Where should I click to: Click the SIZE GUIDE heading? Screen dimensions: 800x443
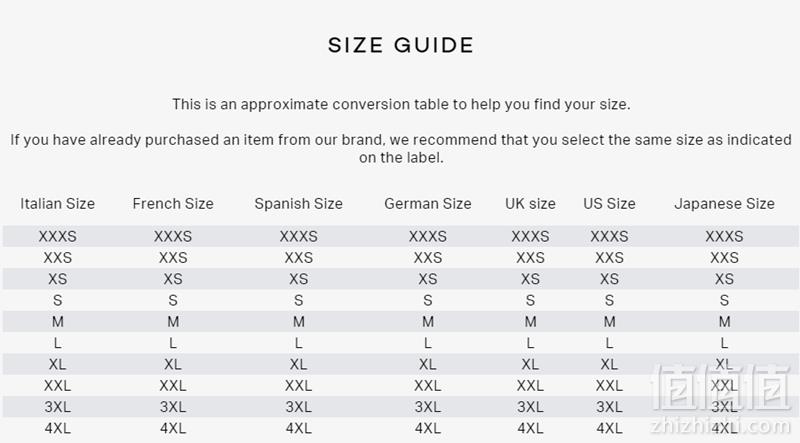click(401, 45)
